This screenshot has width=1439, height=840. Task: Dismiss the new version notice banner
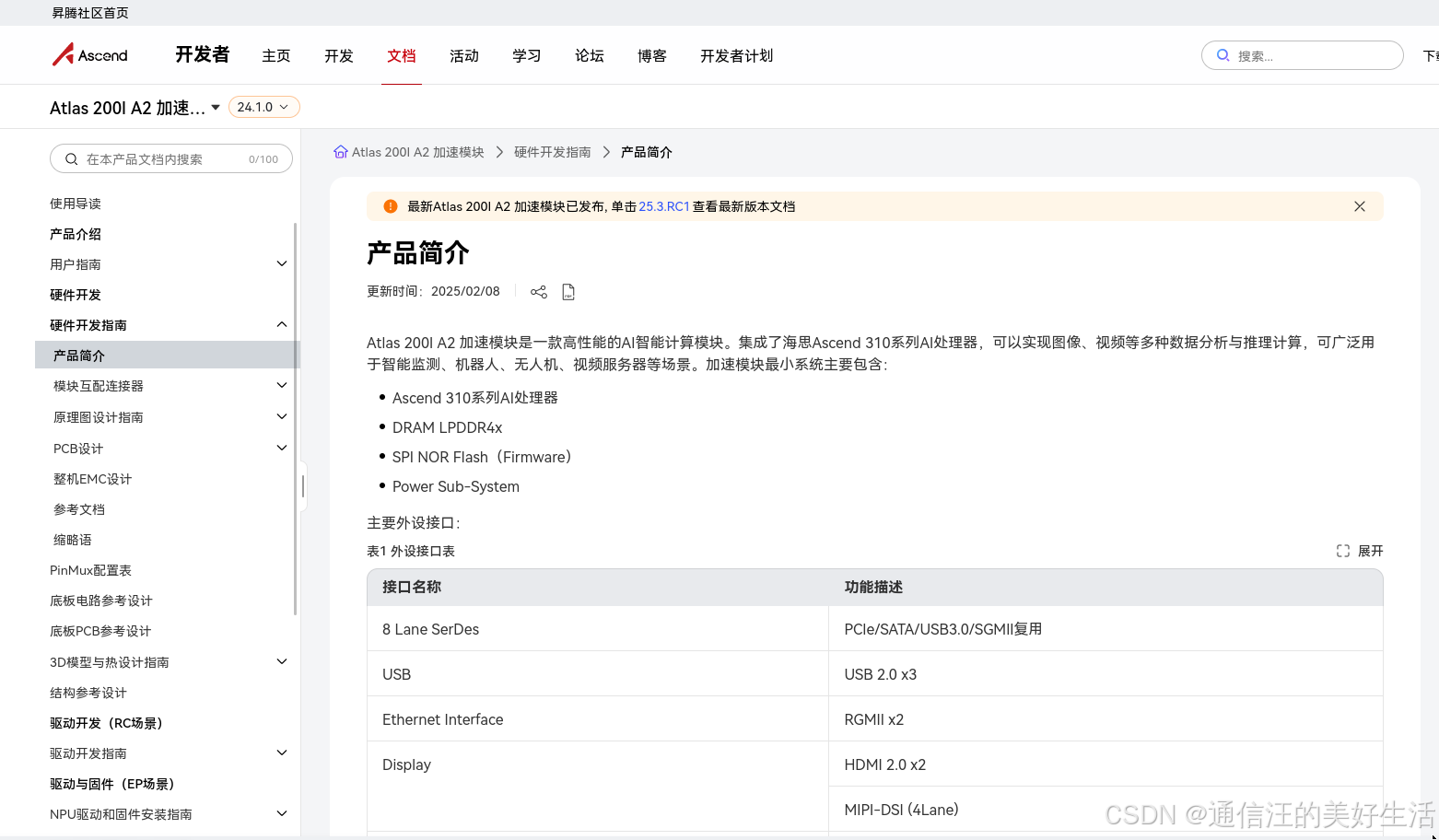[x=1359, y=206]
